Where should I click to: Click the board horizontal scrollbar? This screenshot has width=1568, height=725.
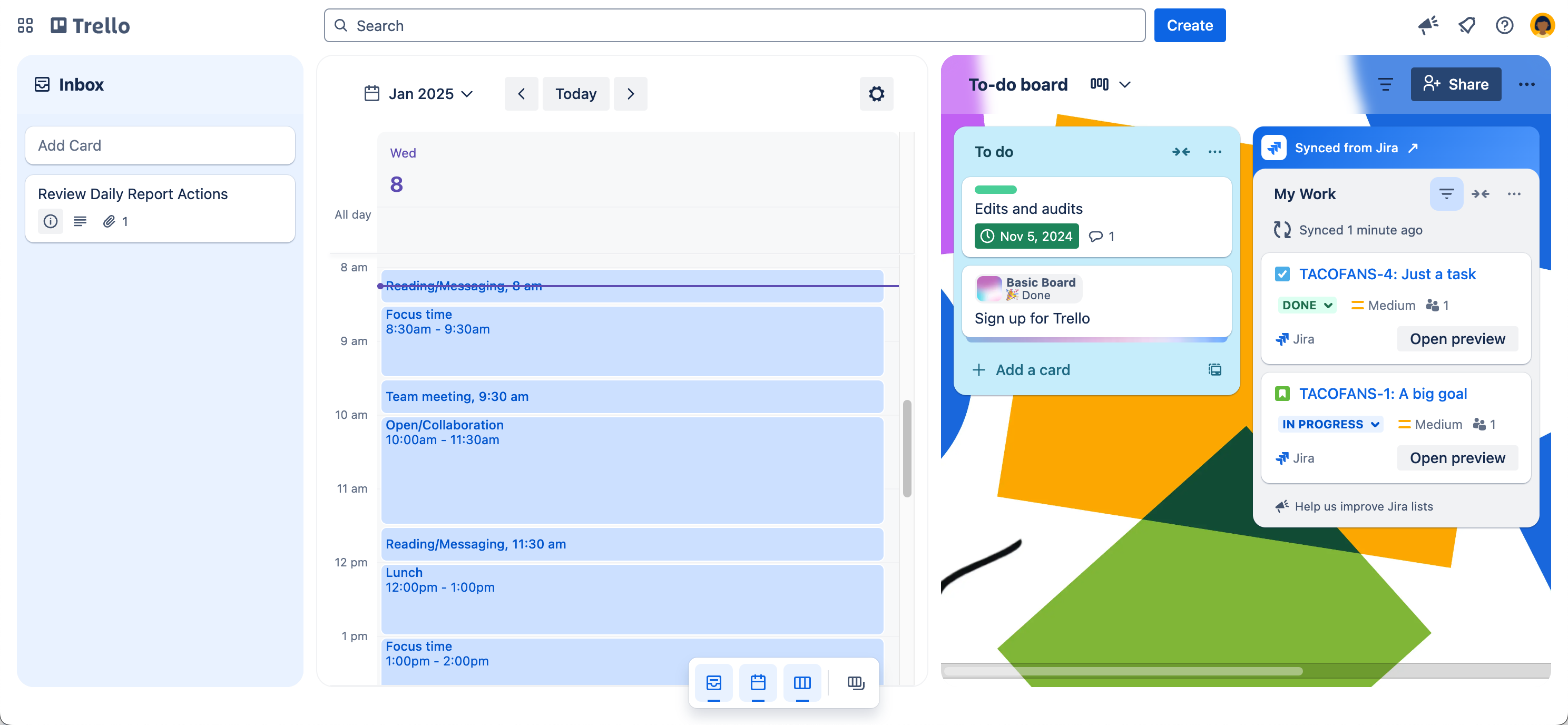point(1123,671)
